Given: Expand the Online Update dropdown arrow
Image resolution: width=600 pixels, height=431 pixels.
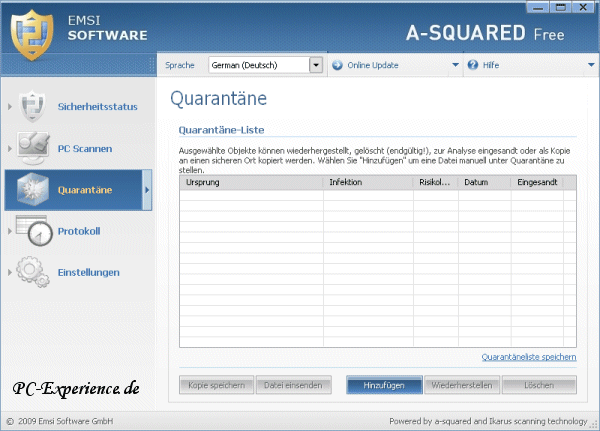Looking at the screenshot, I should click(455, 65).
